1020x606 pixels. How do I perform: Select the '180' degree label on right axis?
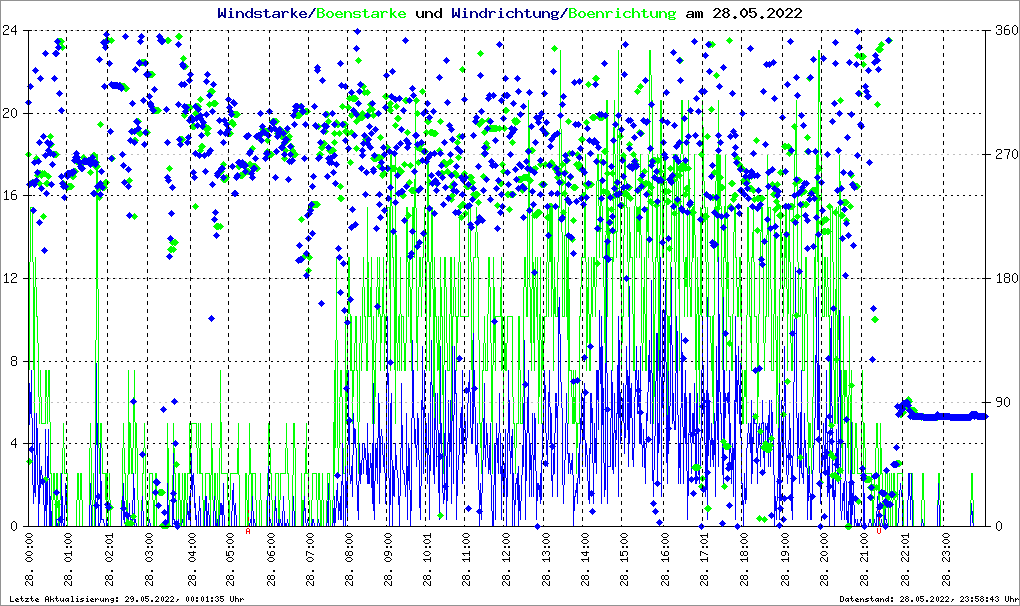[1005, 278]
